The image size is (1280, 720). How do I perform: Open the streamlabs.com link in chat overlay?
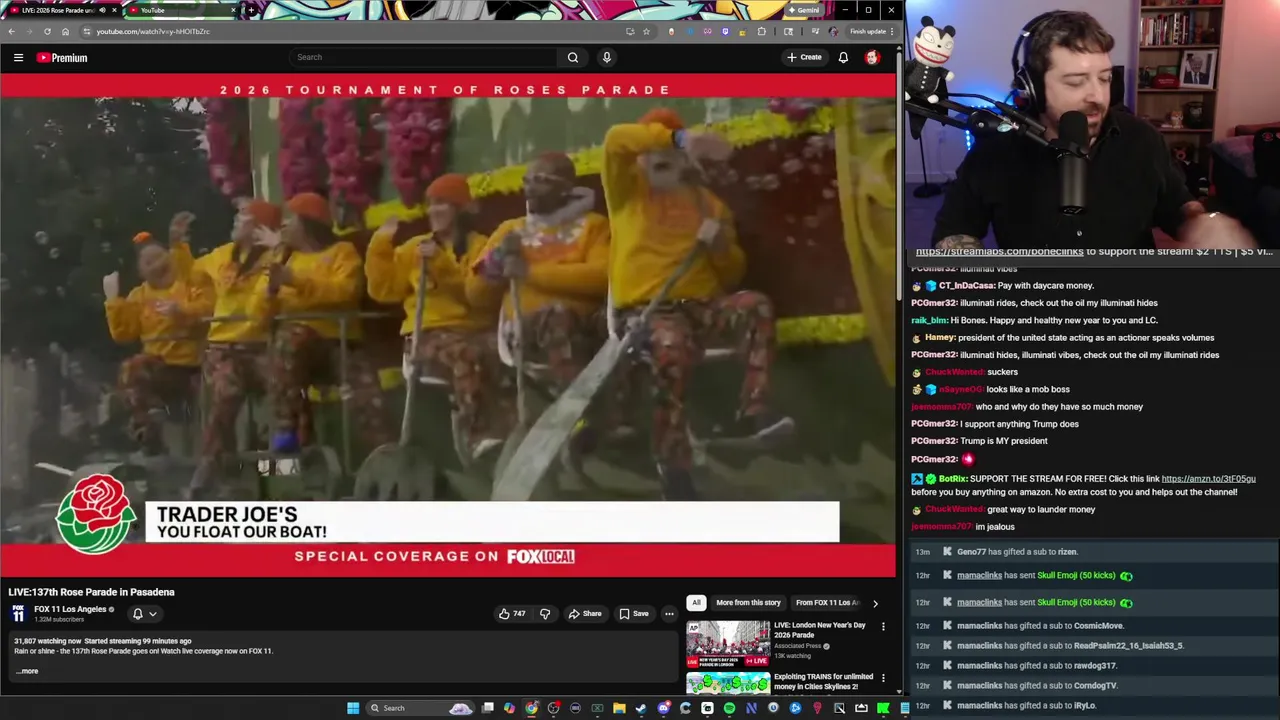999,252
